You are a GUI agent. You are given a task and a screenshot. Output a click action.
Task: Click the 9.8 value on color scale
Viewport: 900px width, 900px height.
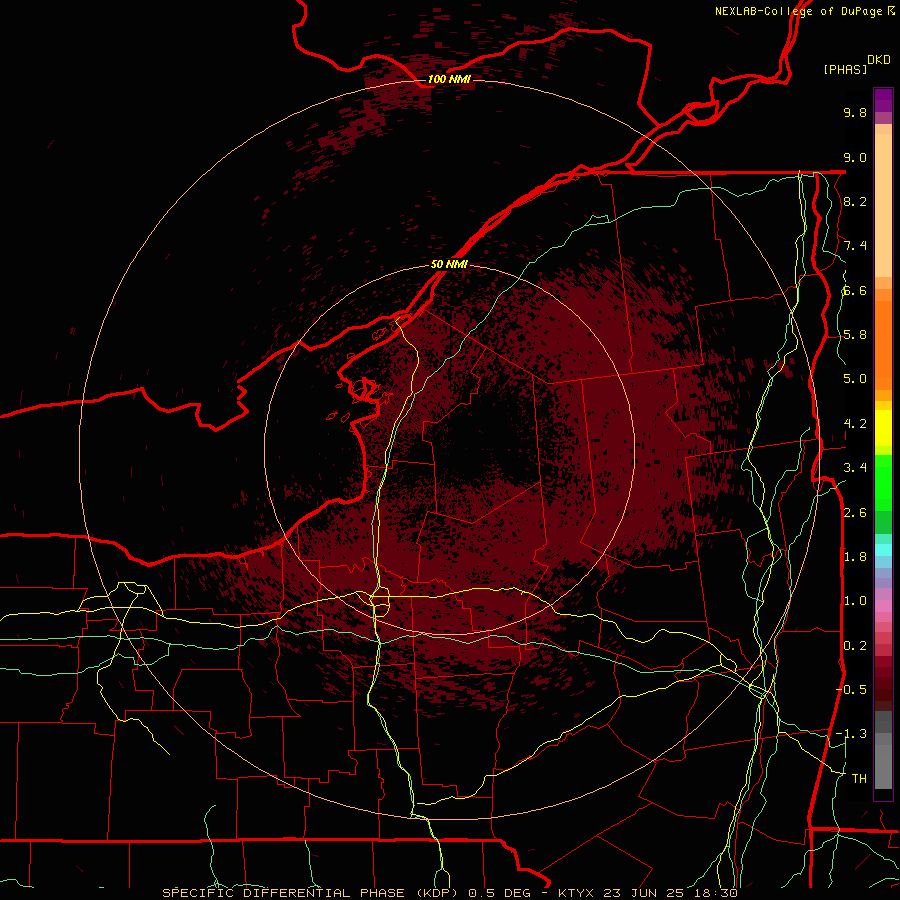[x=855, y=112]
